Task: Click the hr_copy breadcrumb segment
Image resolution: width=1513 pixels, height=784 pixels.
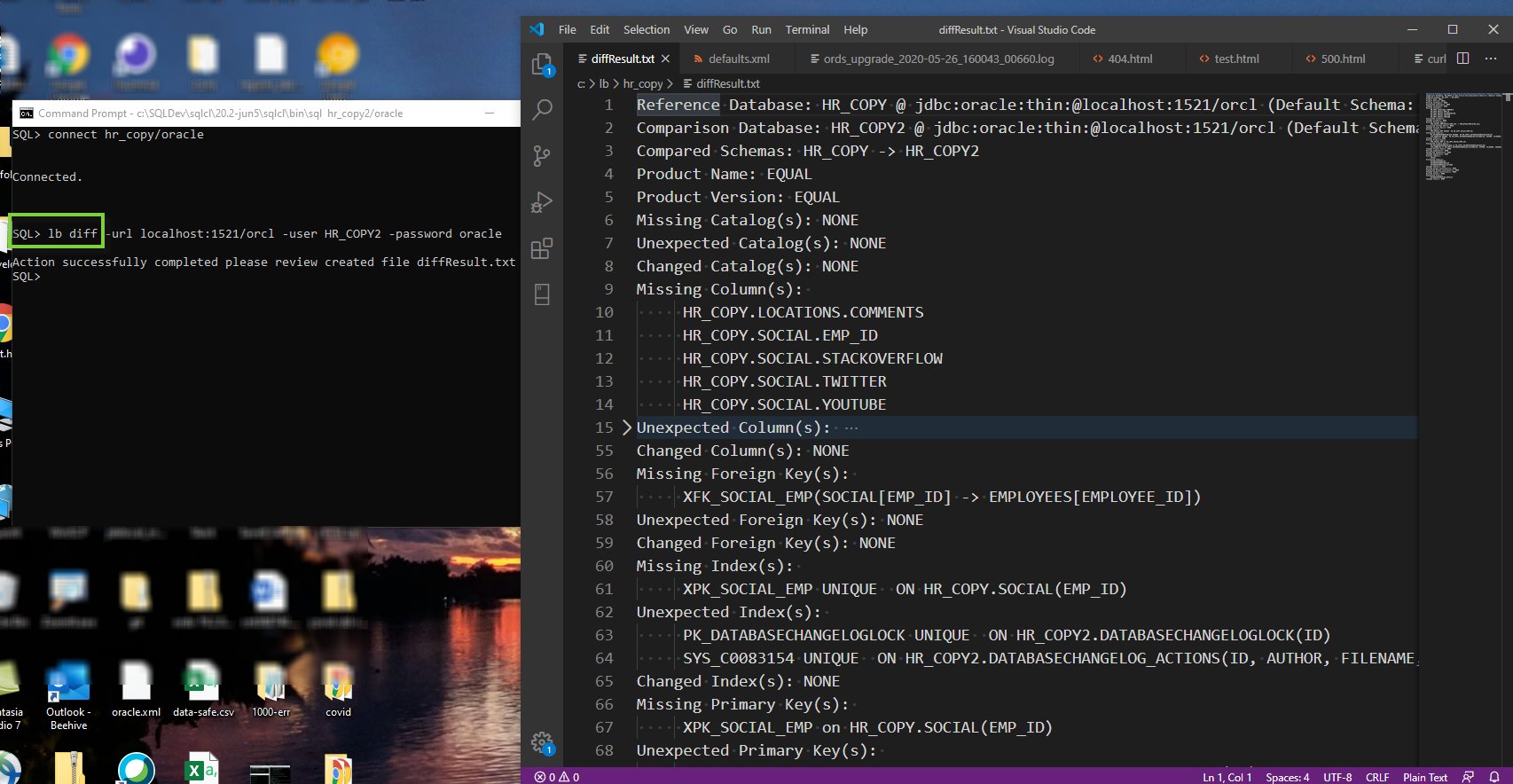Action: (x=643, y=83)
